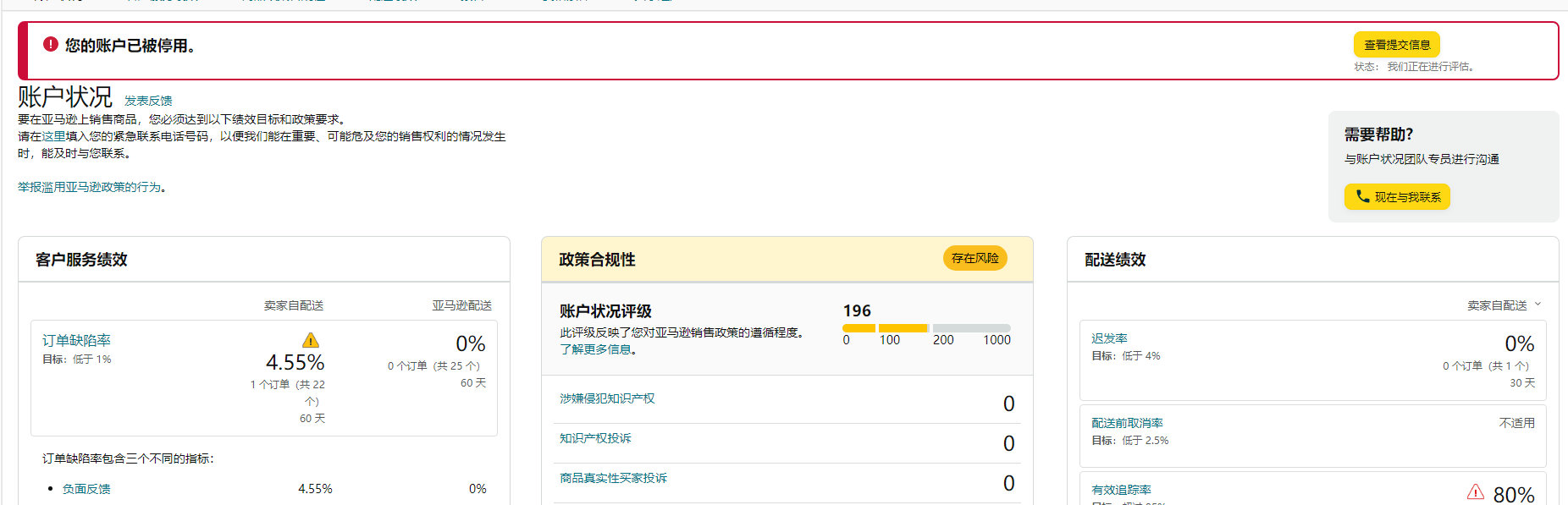Click the 0% value in the 负面反馈 row

click(x=478, y=489)
